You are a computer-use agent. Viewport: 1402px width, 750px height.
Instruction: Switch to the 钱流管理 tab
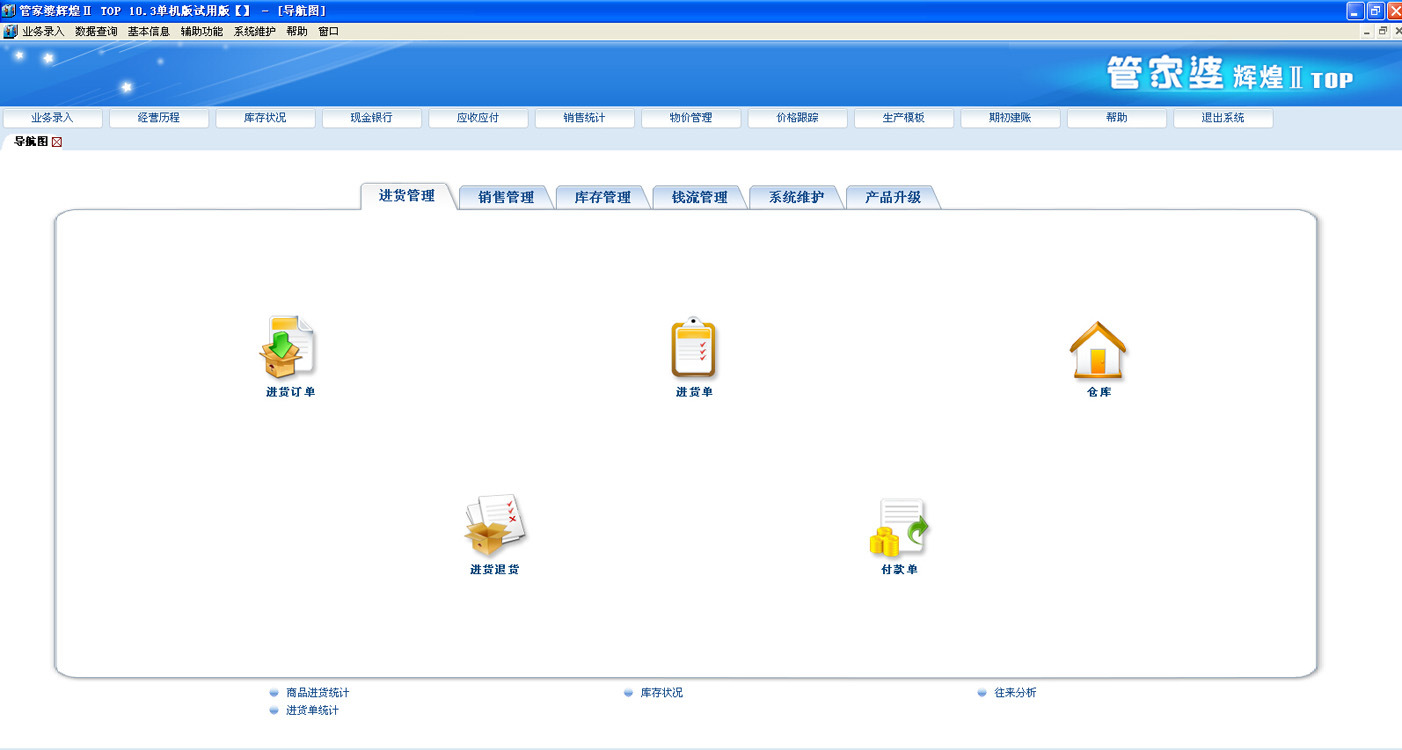698,196
